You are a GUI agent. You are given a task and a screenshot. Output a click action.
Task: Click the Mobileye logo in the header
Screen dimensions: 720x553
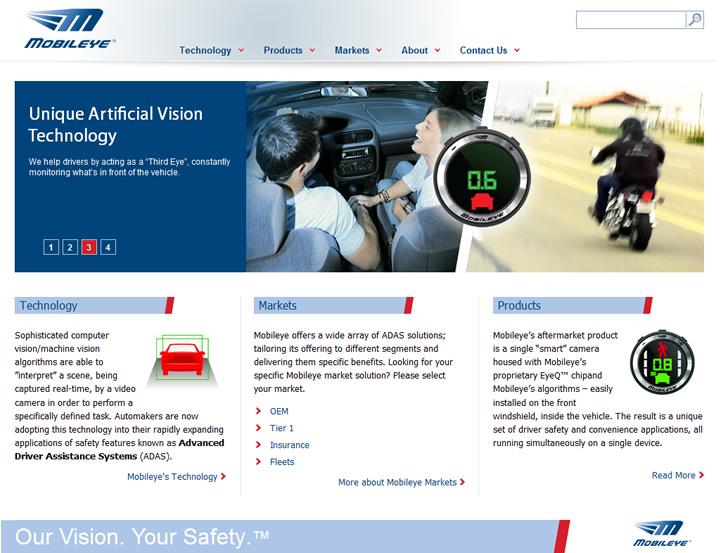(70, 28)
